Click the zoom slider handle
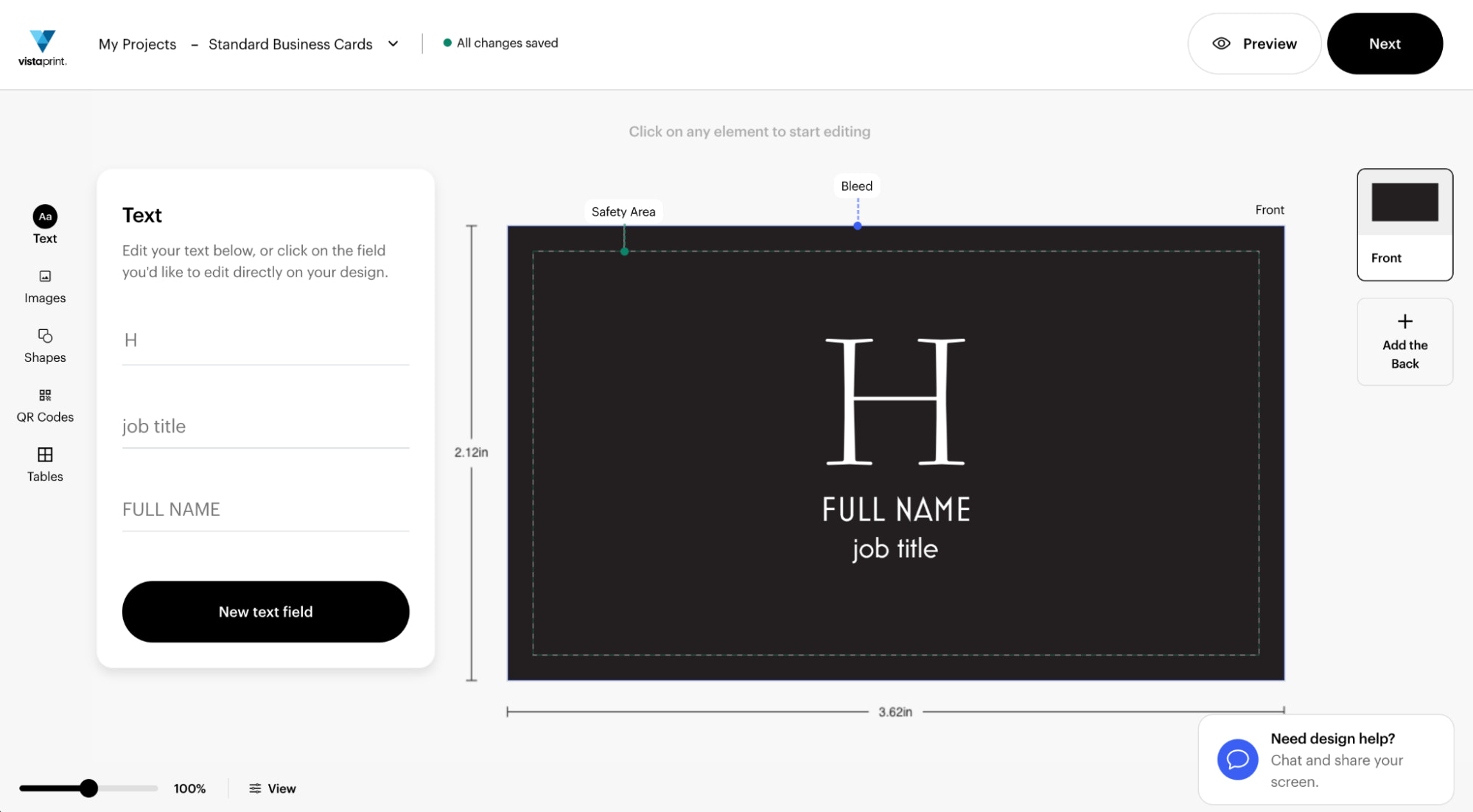1473x812 pixels. 88,788
